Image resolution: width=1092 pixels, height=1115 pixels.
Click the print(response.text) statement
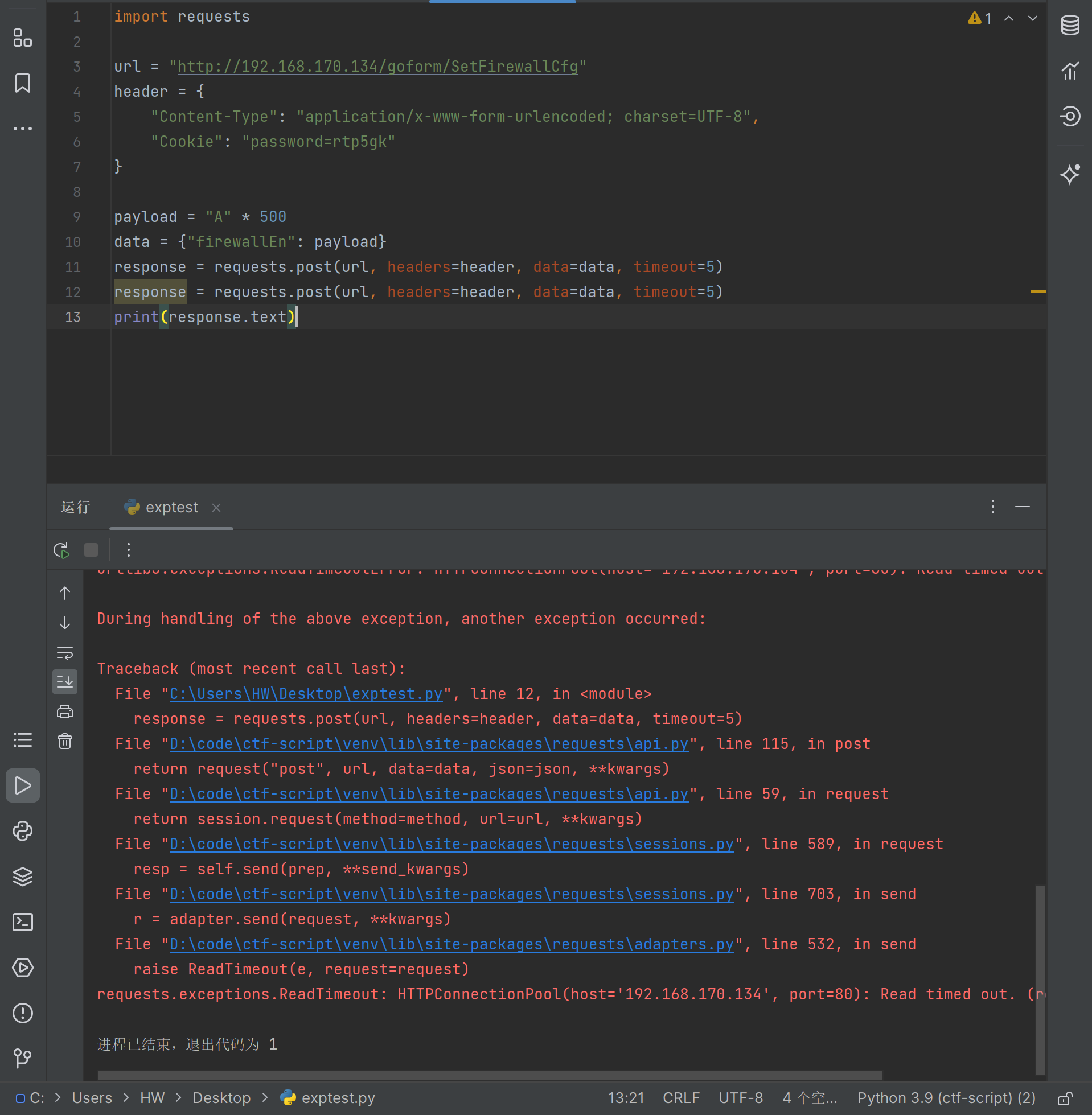coord(205,317)
